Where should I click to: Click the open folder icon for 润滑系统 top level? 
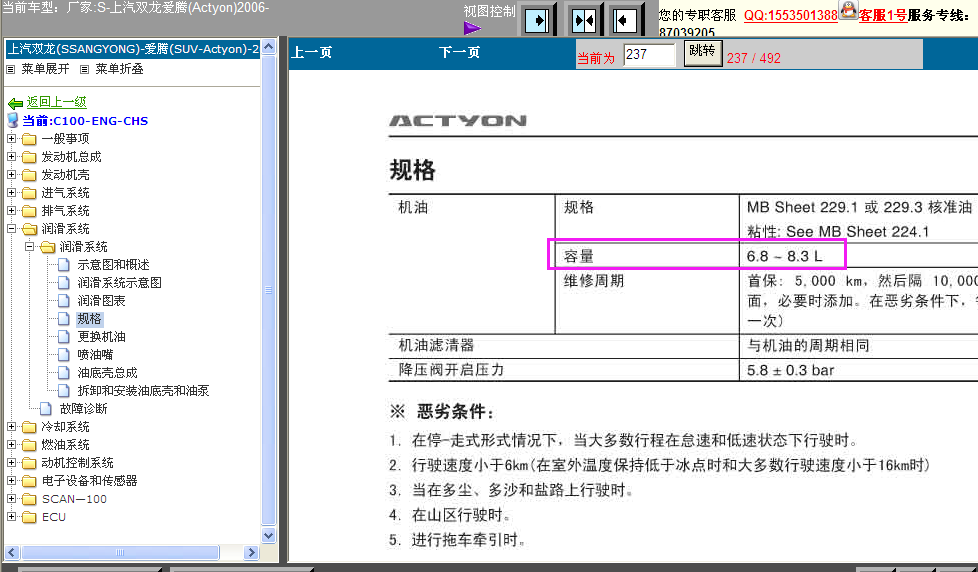[29, 230]
